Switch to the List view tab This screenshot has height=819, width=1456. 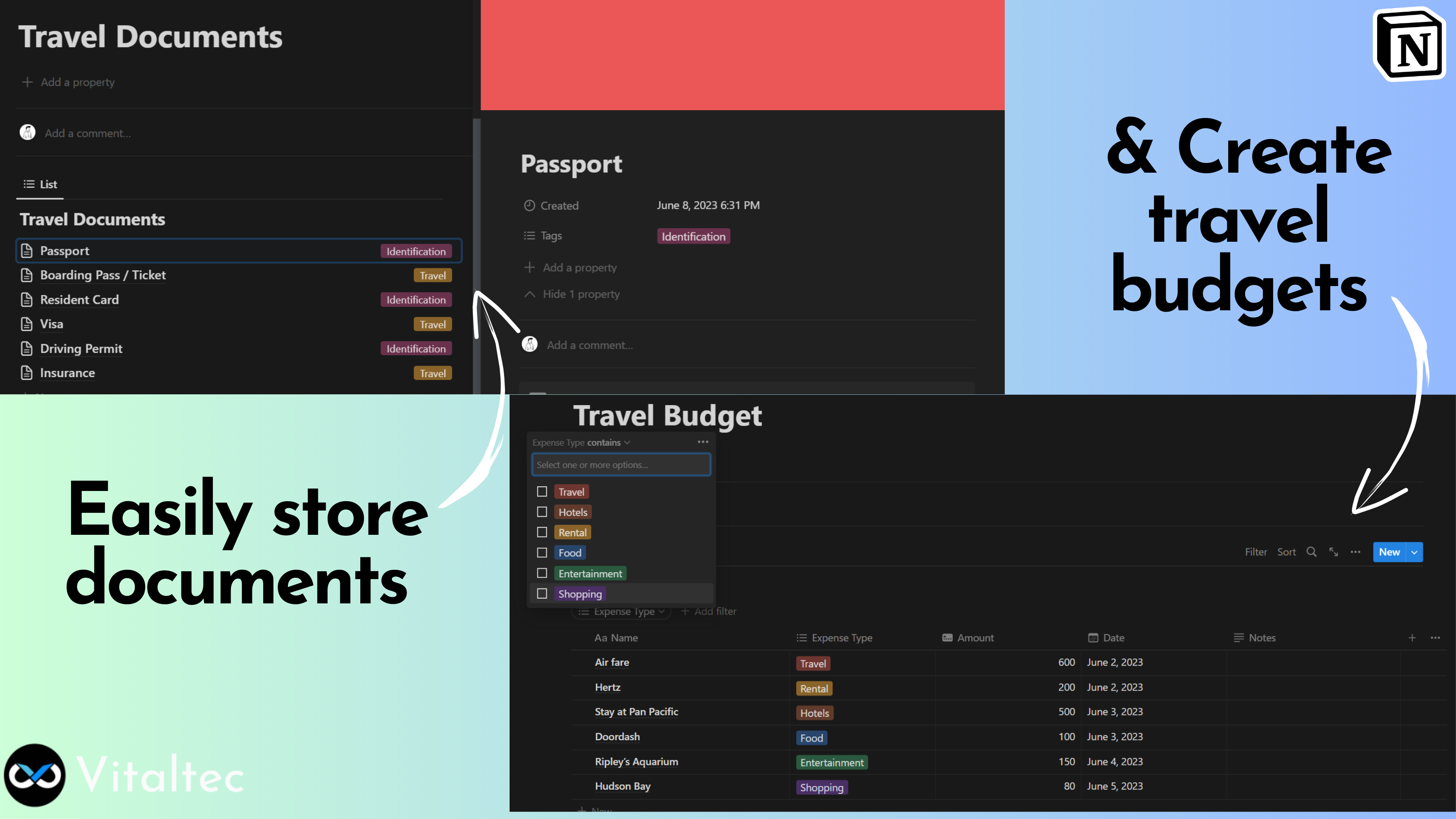click(x=40, y=184)
